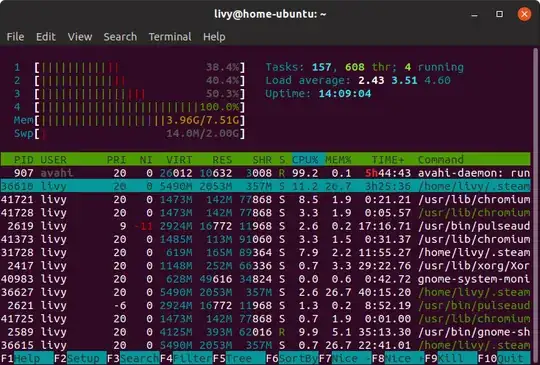Click the window title livy@home-ubuntu
This screenshot has width=540, height=365.
[x=270, y=14]
